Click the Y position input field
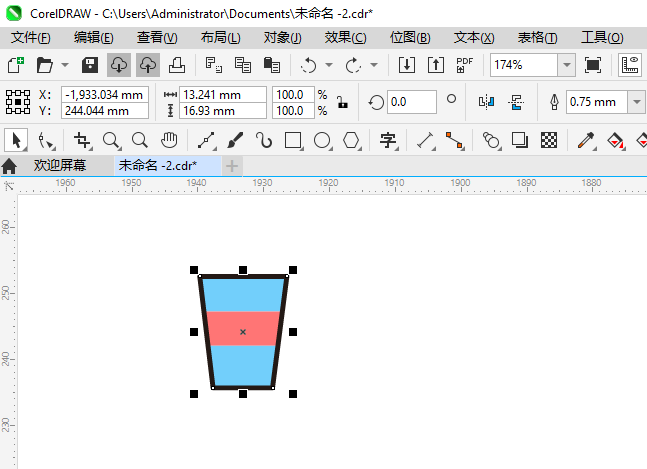Viewport: 647px width, 469px height. (105, 111)
